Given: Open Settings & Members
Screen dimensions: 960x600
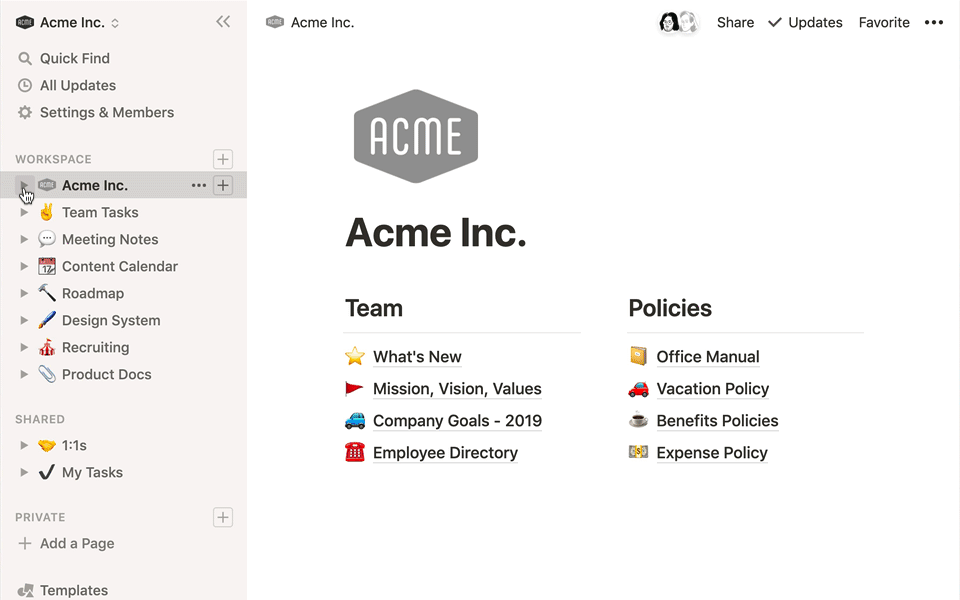Looking at the screenshot, I should (106, 112).
